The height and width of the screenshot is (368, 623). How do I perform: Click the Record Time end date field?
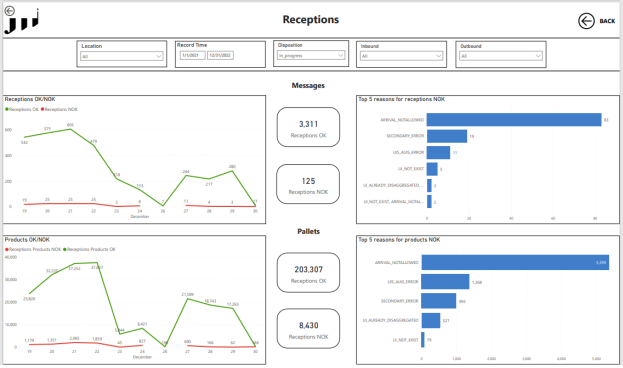(x=221, y=55)
